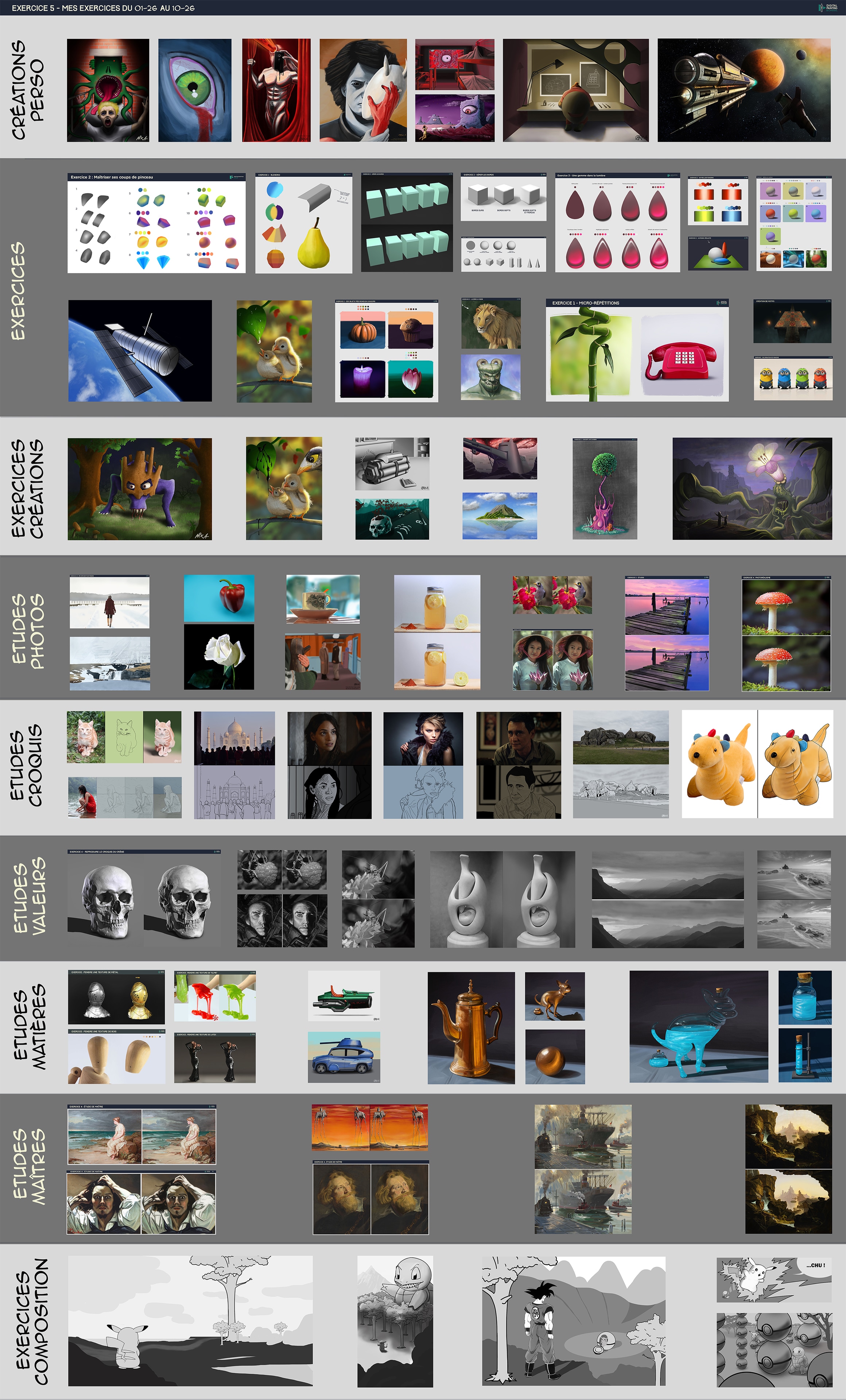Select the "ETUDES MAÎTRES" section label
Screen dimensions: 846x1400
click(x=28, y=1167)
